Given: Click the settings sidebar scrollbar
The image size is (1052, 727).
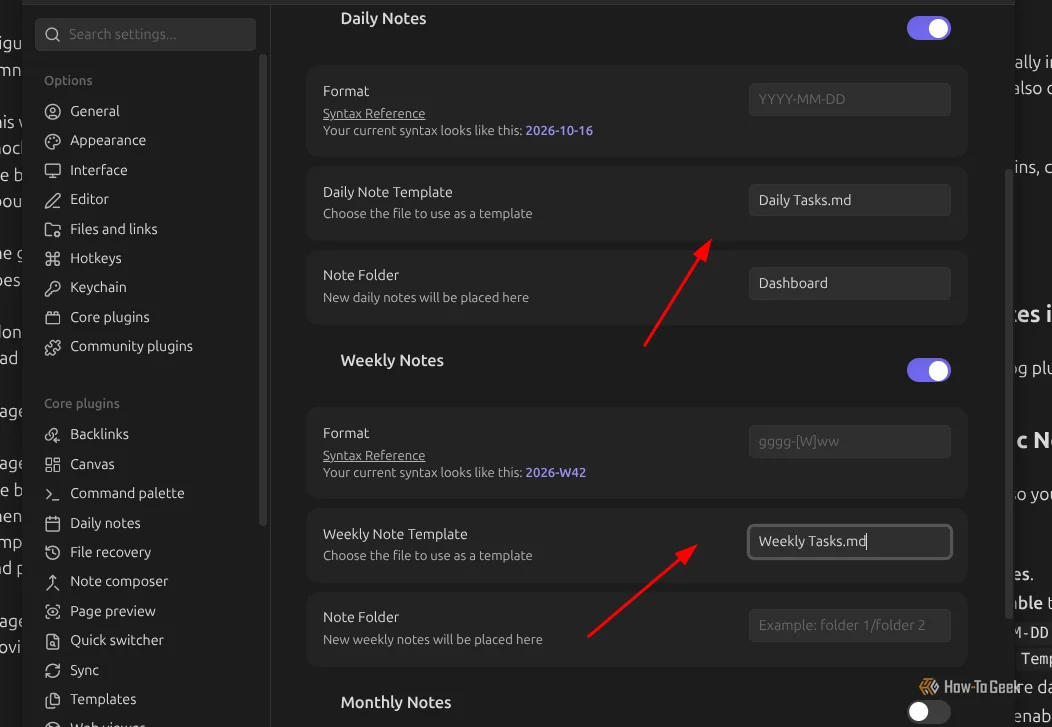Looking at the screenshot, I should 263,290.
